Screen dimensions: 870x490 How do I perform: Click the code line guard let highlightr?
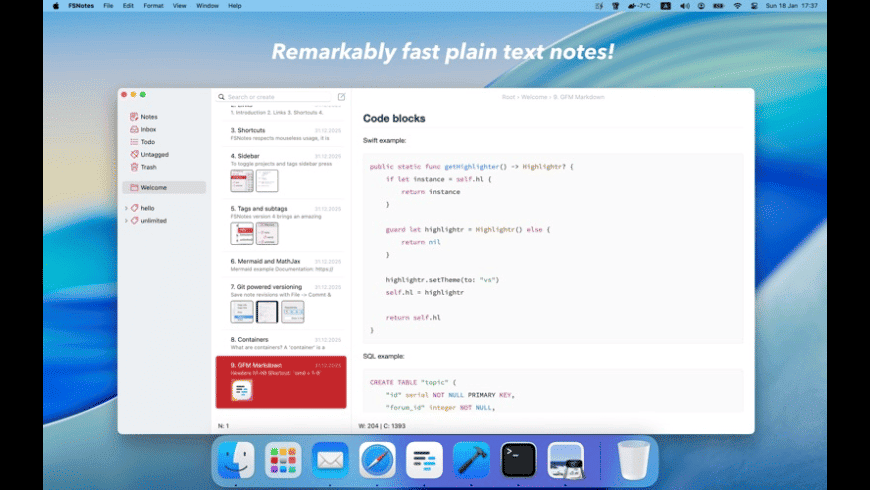point(468,229)
